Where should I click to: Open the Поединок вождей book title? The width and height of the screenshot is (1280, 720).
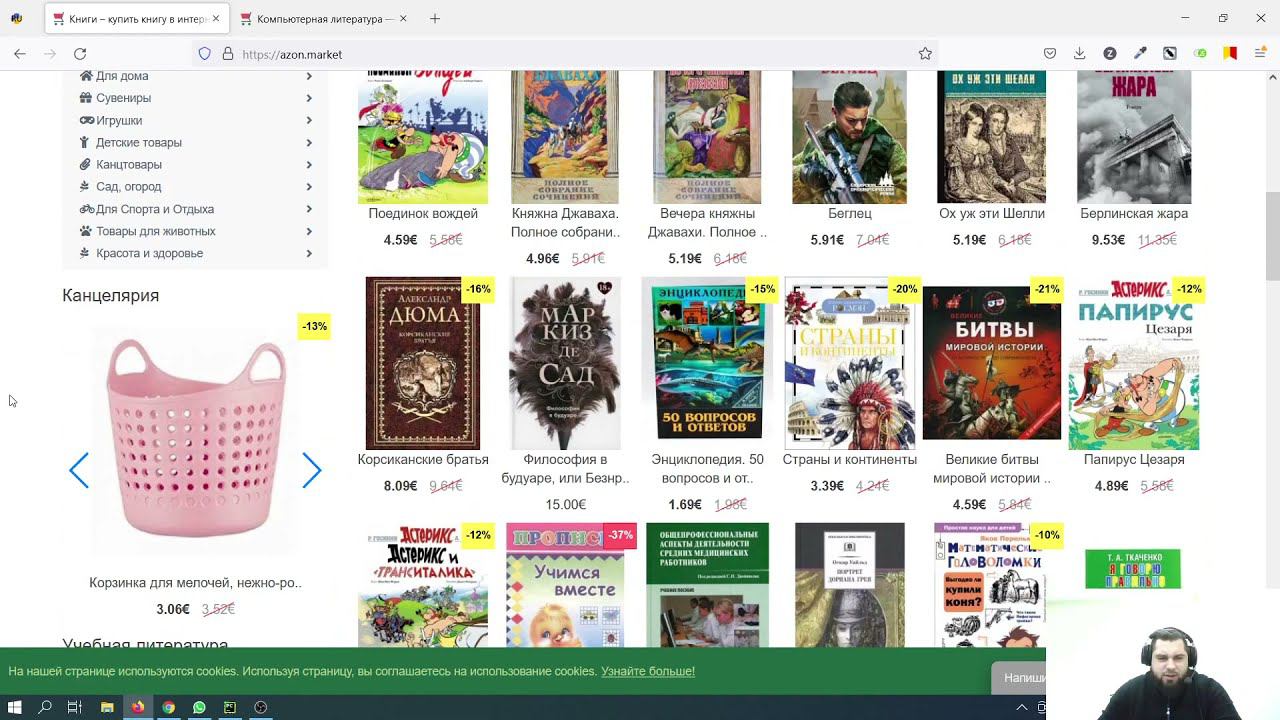tap(423, 213)
